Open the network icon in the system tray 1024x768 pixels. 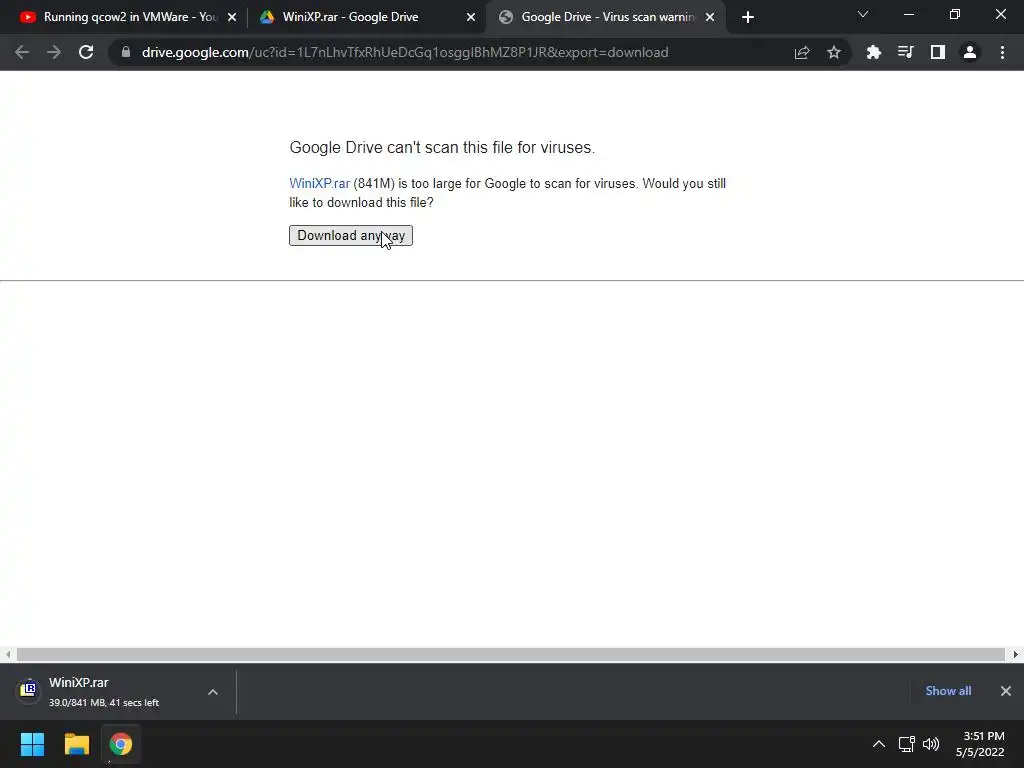tap(906, 744)
